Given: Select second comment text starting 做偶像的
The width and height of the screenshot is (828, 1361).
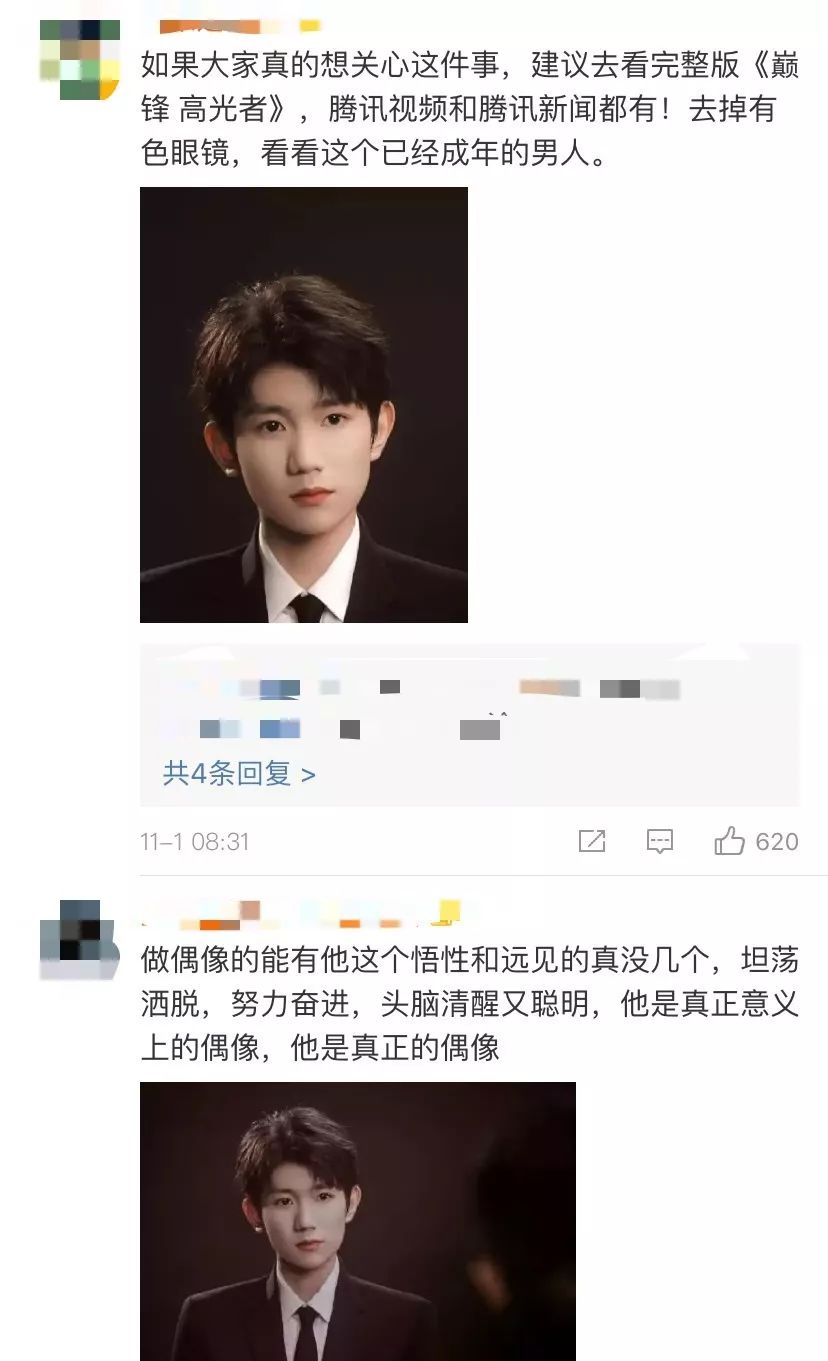Looking at the screenshot, I should click(470, 1003).
